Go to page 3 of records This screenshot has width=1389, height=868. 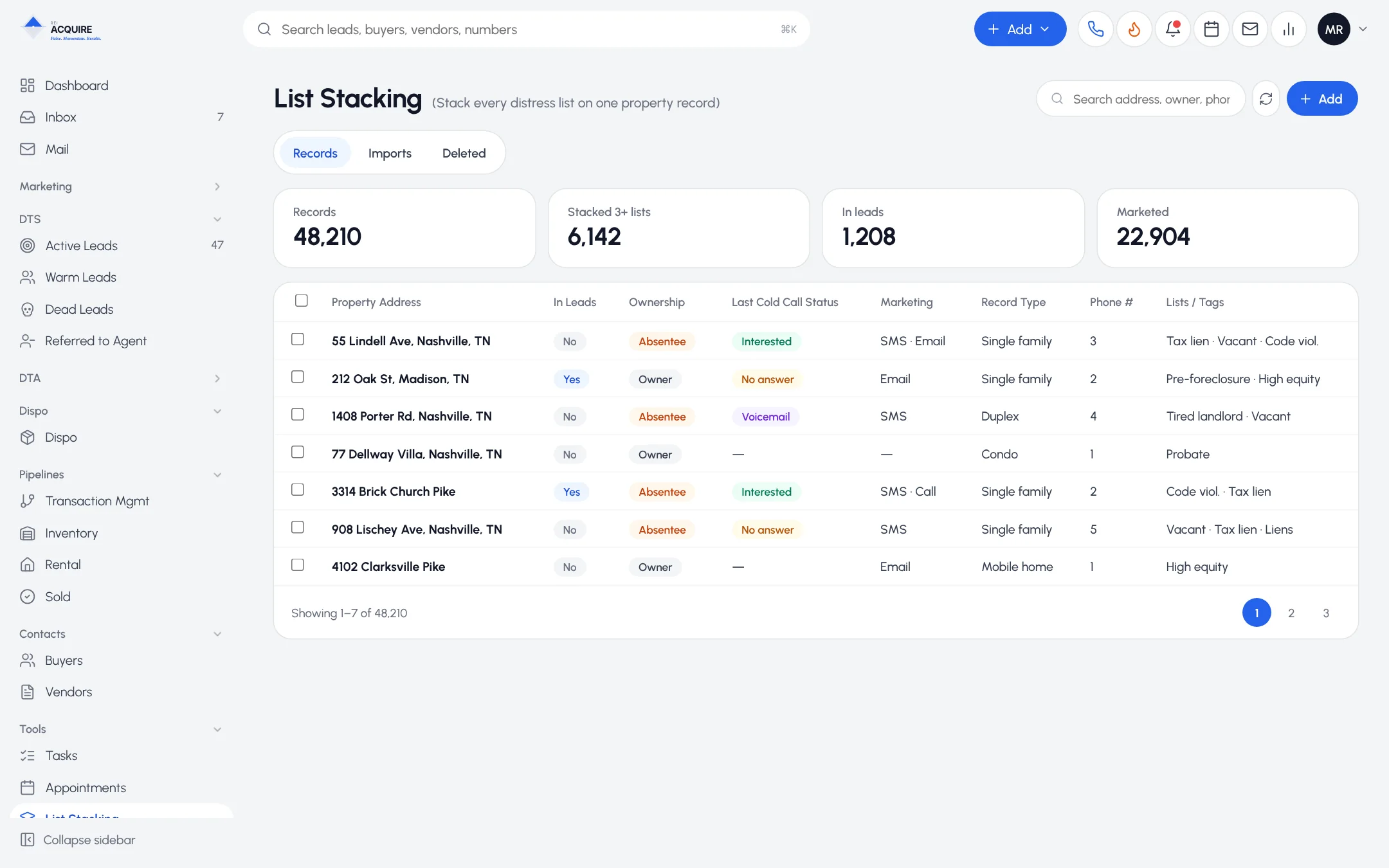click(x=1326, y=613)
